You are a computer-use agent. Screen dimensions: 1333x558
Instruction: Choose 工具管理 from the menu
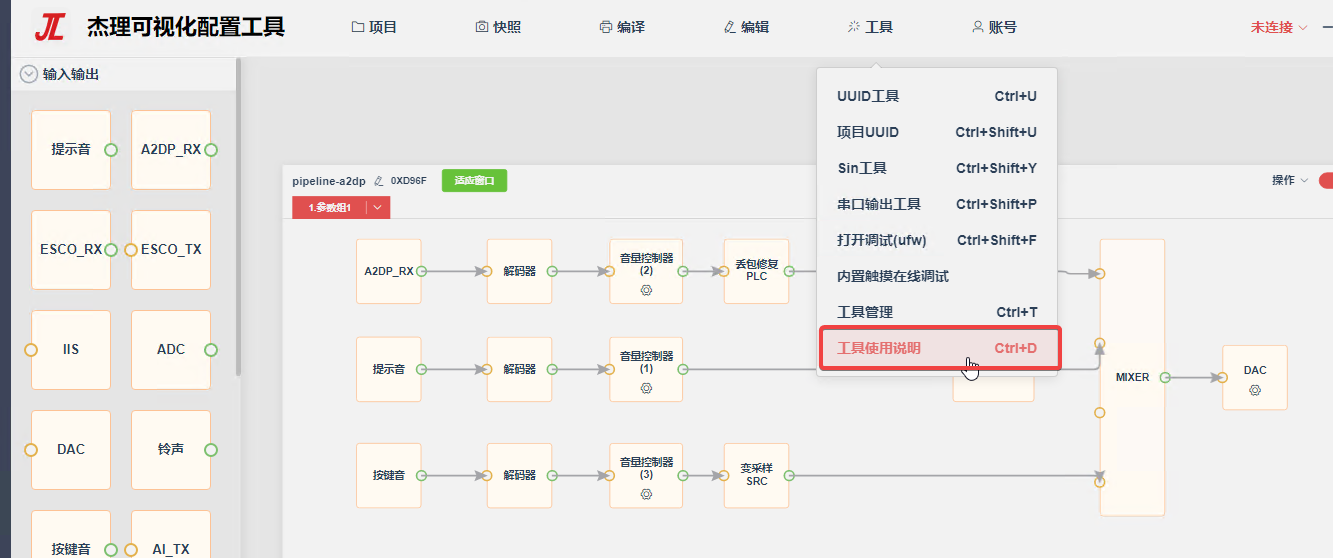click(937, 313)
